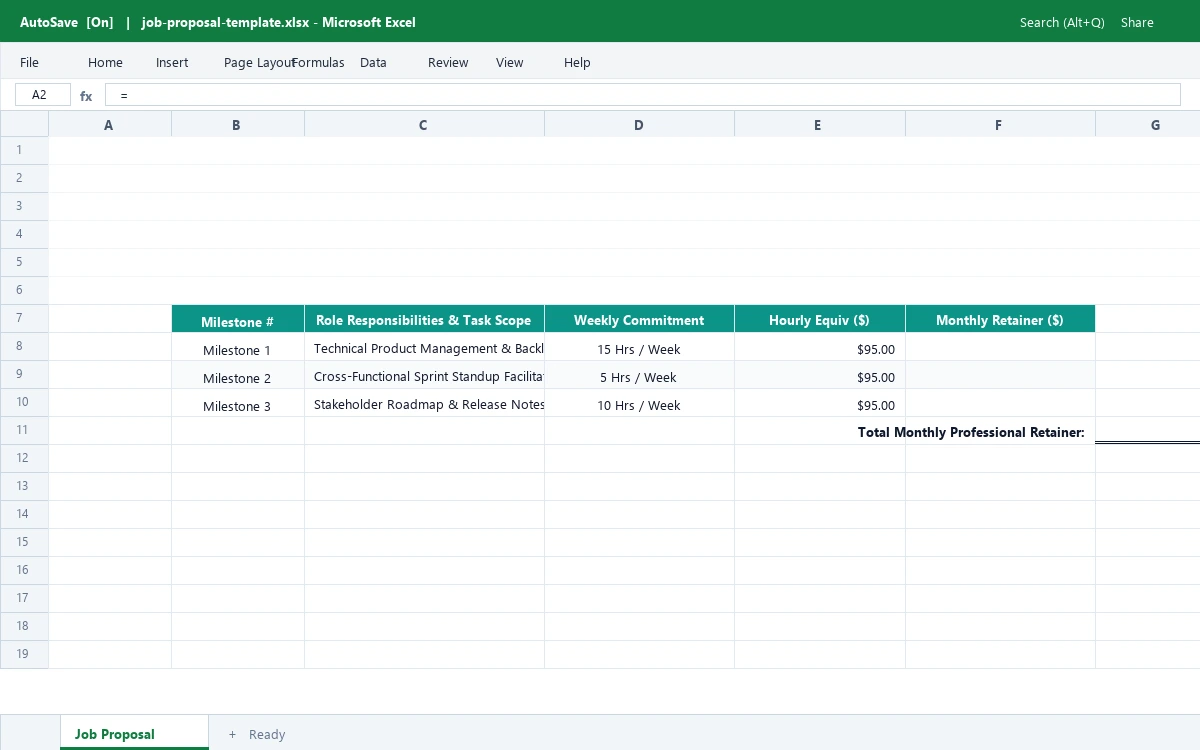Switch to the Home ribbon tab
The height and width of the screenshot is (750, 1200).
point(105,62)
